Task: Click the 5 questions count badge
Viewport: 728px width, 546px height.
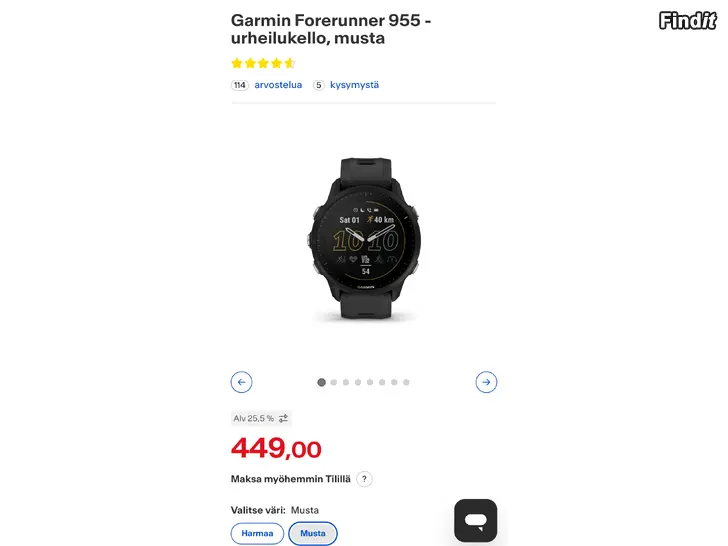Action: (x=318, y=85)
